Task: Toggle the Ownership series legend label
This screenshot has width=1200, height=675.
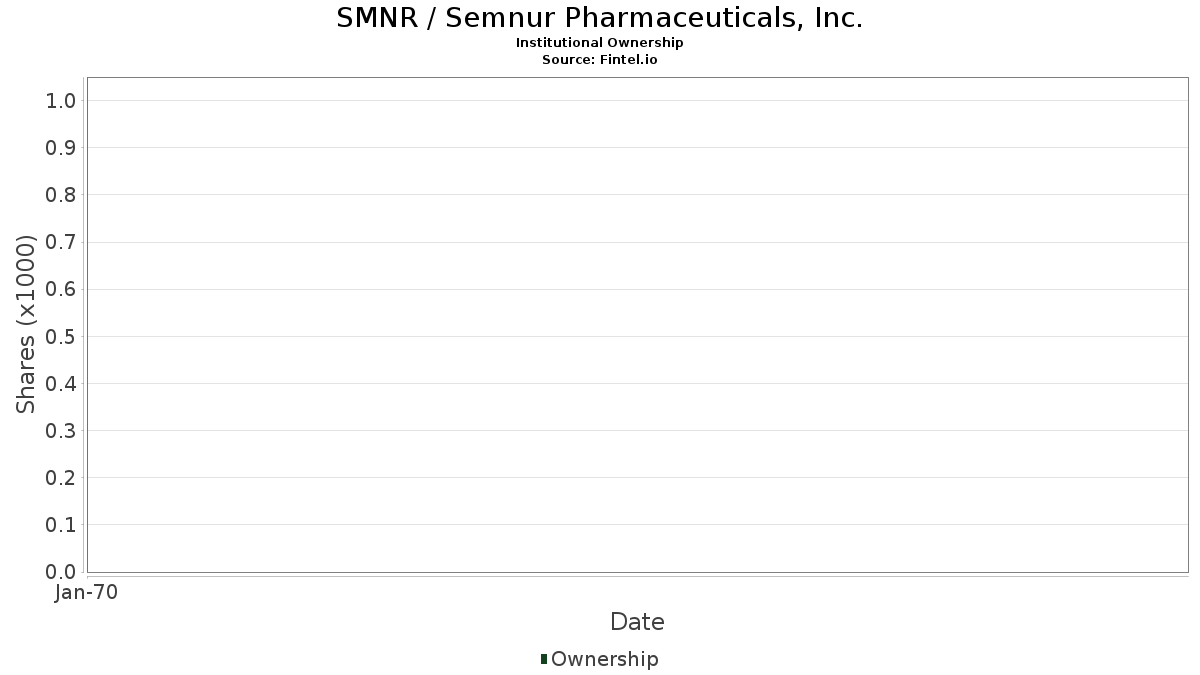Action: [604, 659]
